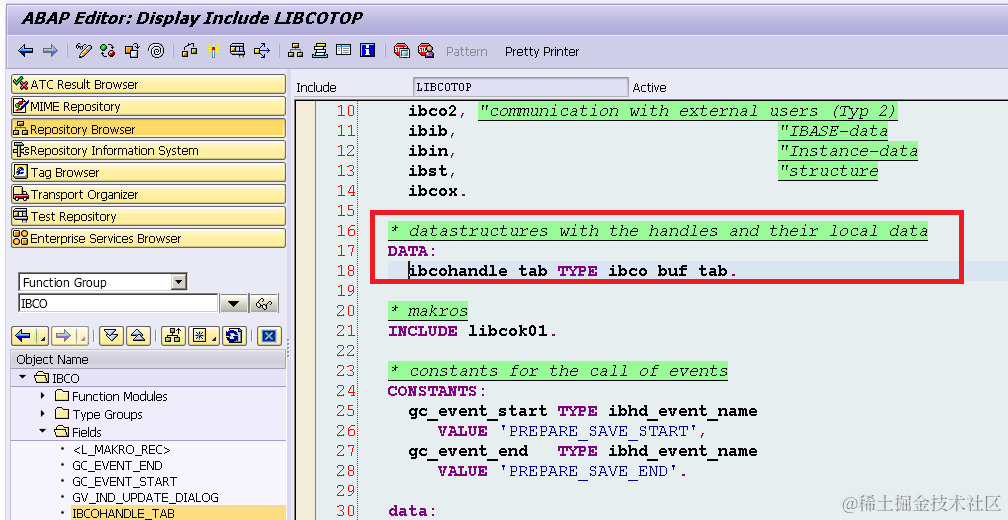The width and height of the screenshot is (1008, 520).
Task: Click the Function Modules folder label
Action: point(120,396)
